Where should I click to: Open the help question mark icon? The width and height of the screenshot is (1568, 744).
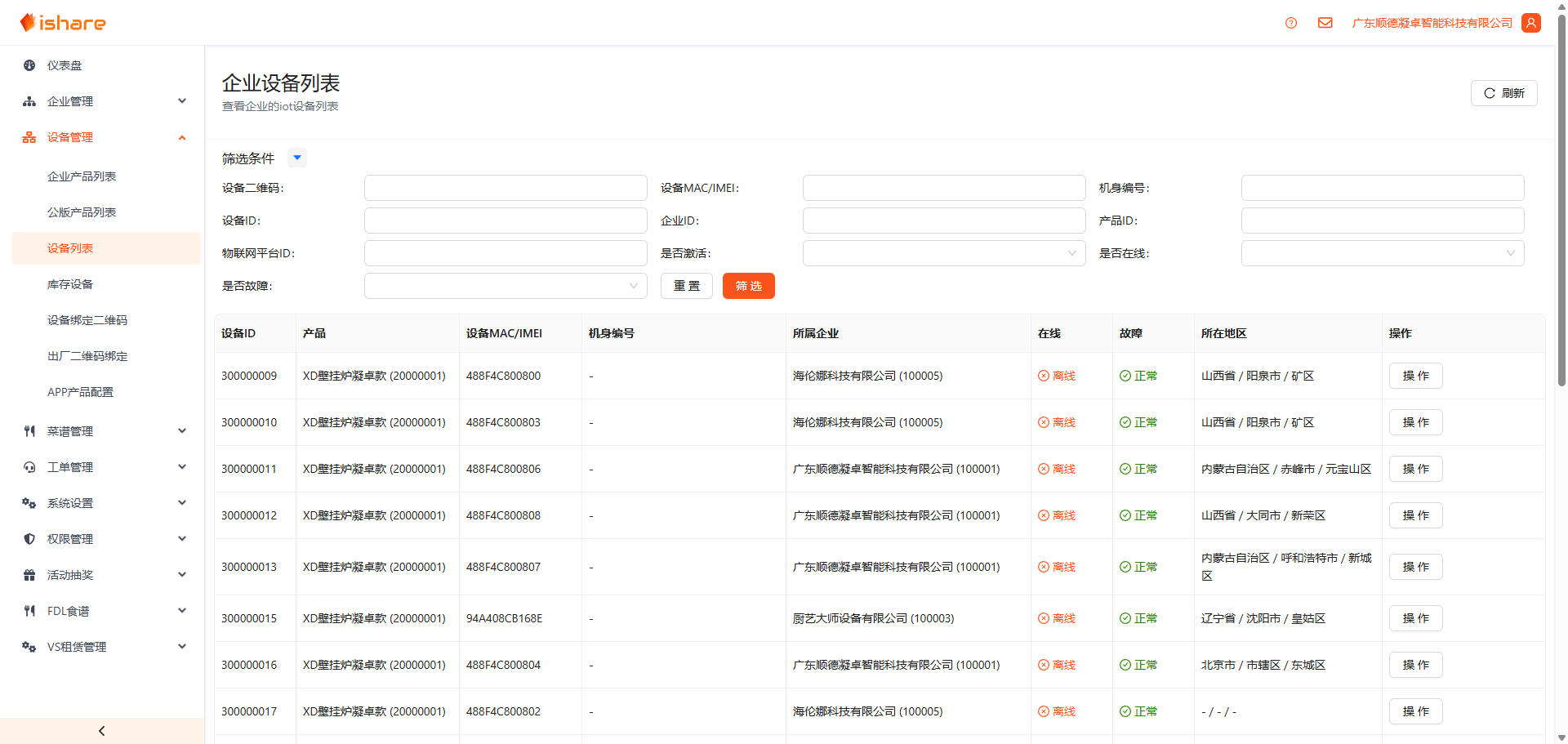[1290, 23]
